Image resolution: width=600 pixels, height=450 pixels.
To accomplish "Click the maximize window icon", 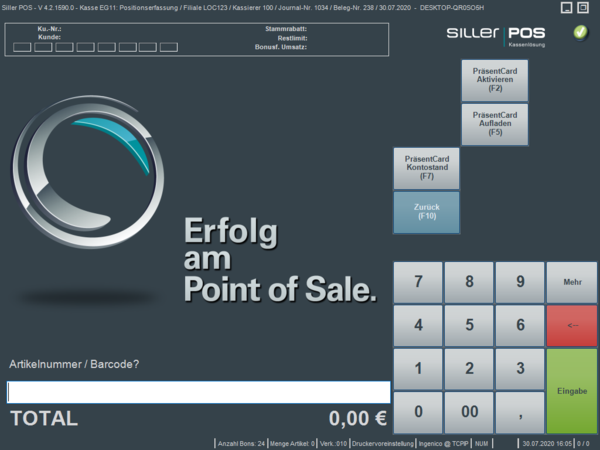I will [587, 8].
